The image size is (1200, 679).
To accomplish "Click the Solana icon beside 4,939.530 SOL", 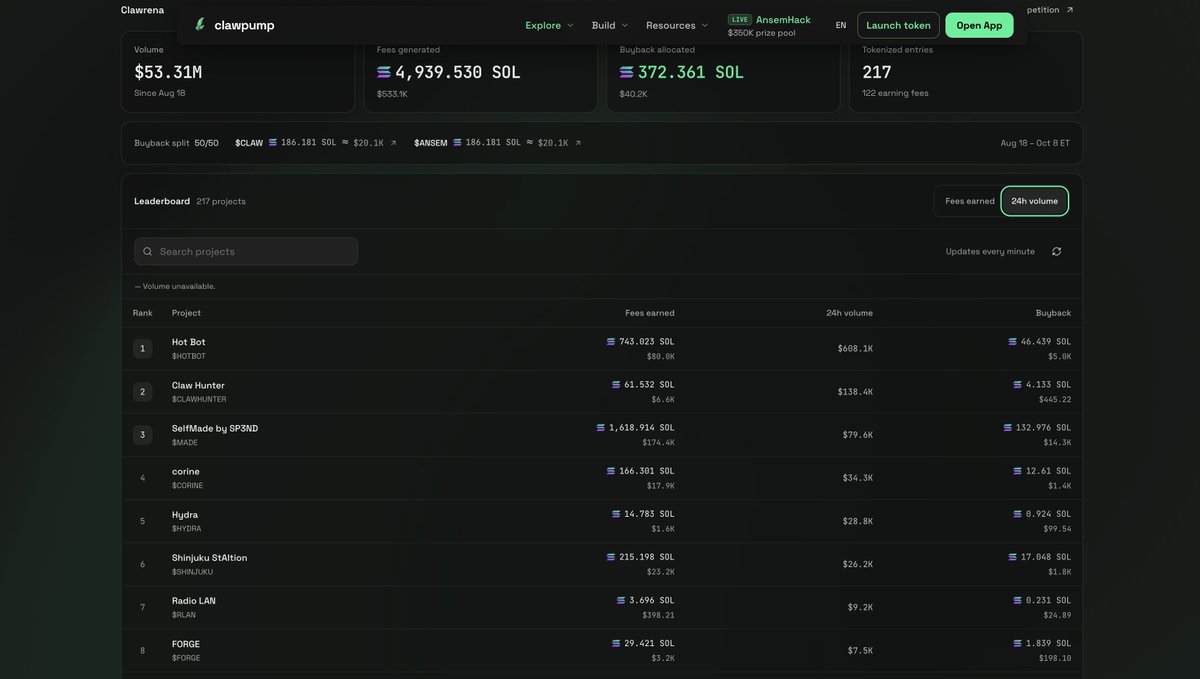I will [384, 72].
